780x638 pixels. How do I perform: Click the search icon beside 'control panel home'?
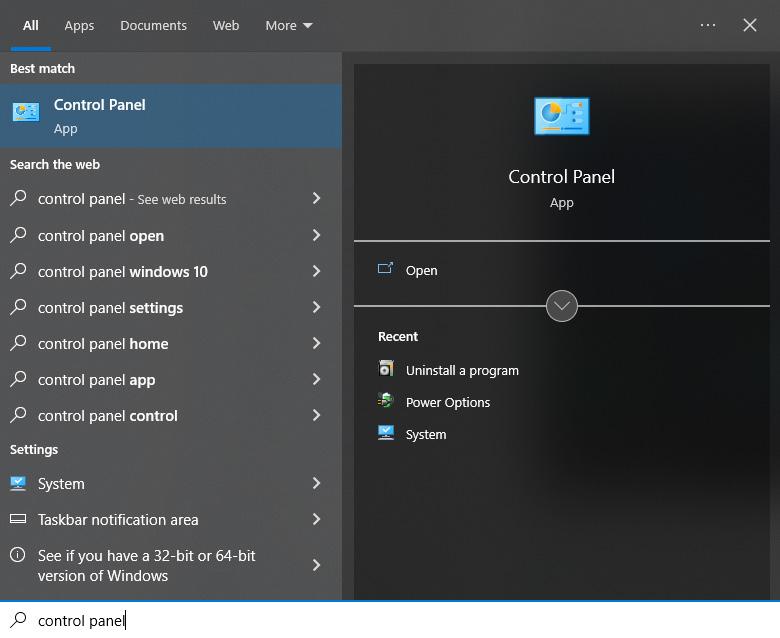click(18, 343)
